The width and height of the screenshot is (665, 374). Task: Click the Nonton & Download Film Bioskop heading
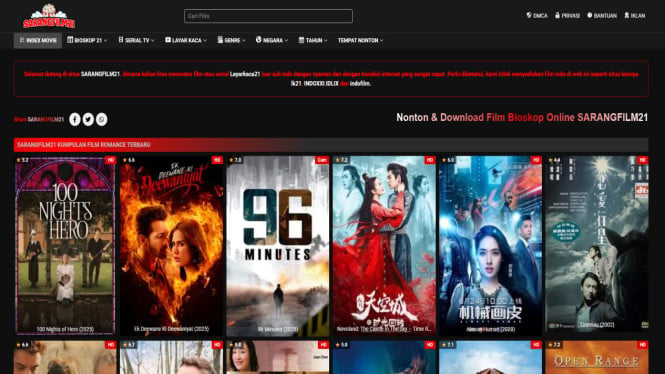tap(522, 117)
